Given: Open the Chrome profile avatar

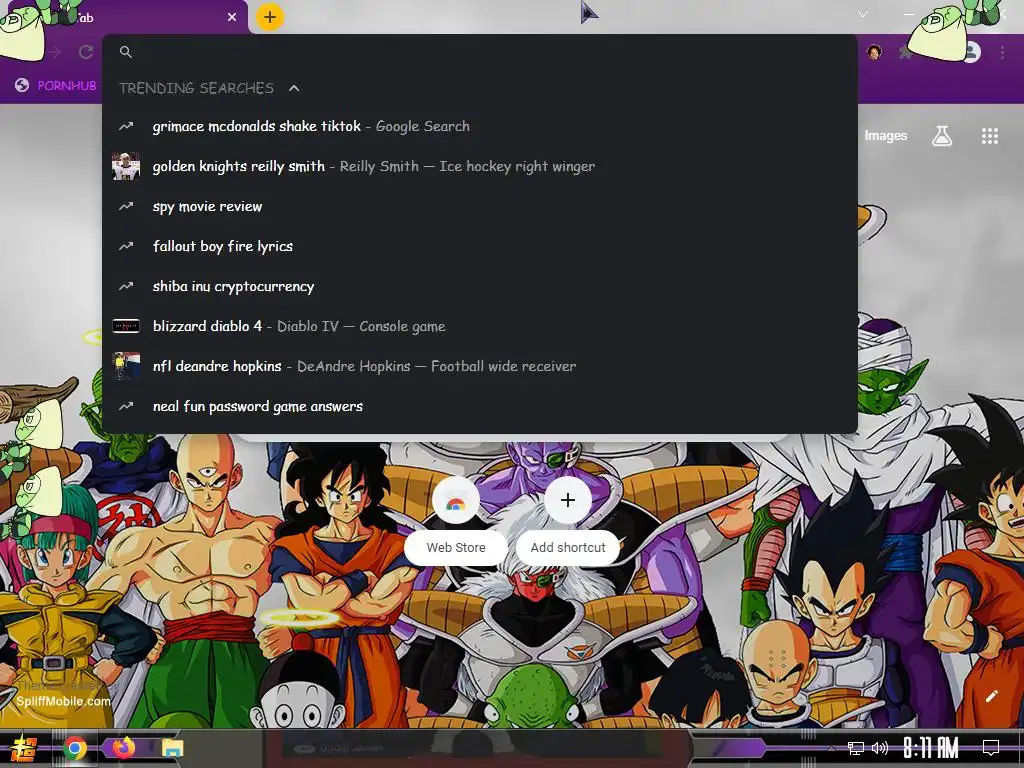Looking at the screenshot, I should 971,52.
